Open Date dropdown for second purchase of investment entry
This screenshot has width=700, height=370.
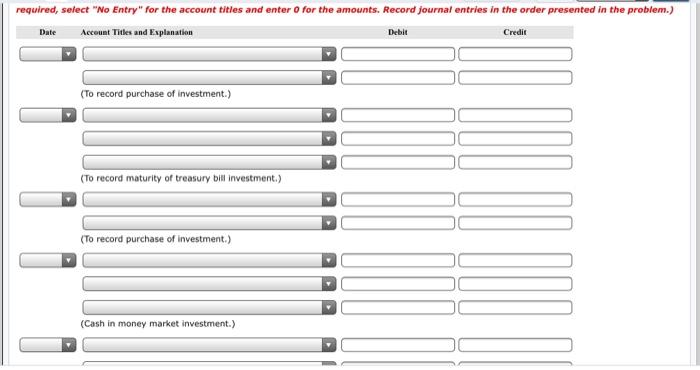click(48, 200)
